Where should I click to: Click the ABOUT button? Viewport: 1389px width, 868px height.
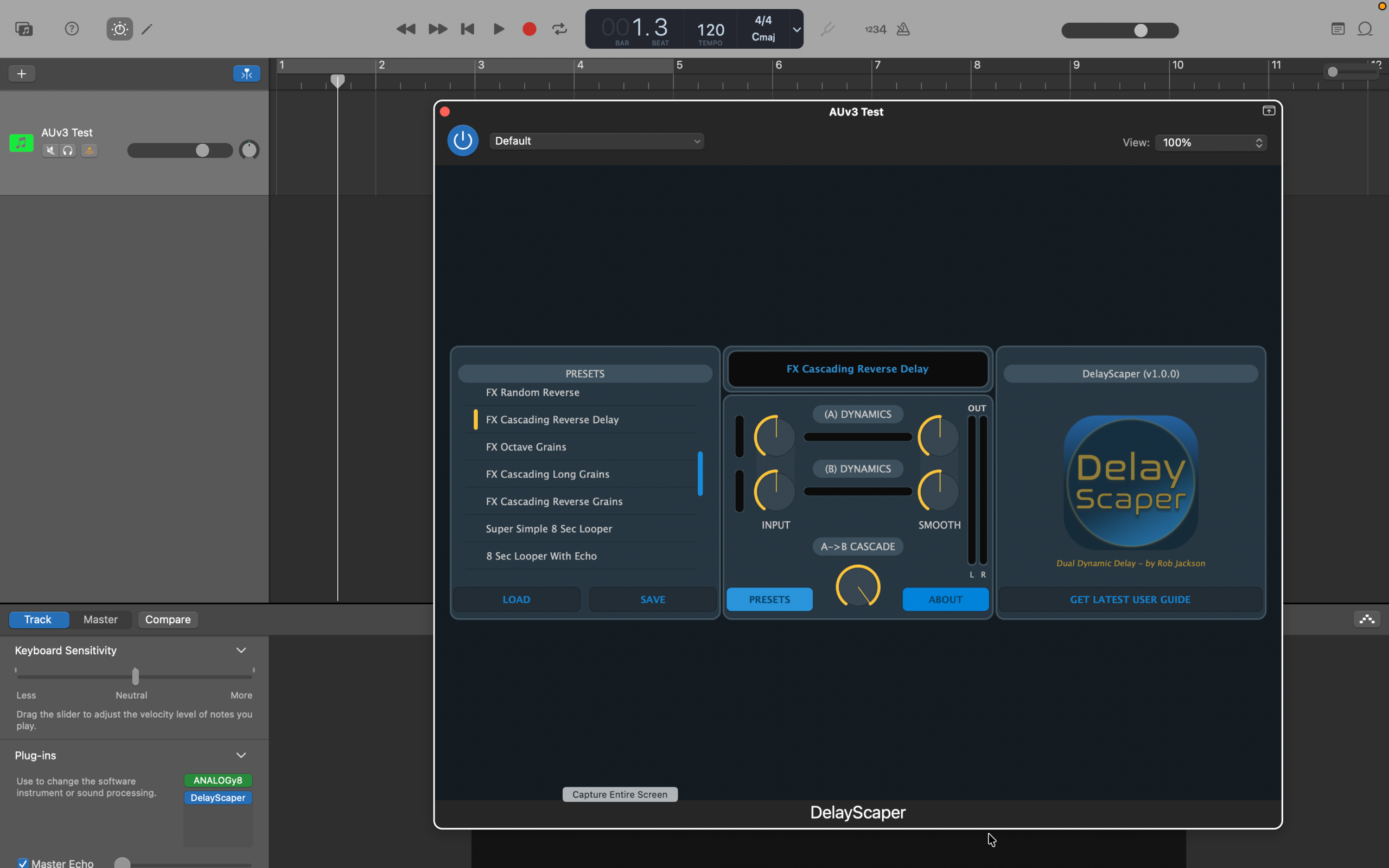945,599
